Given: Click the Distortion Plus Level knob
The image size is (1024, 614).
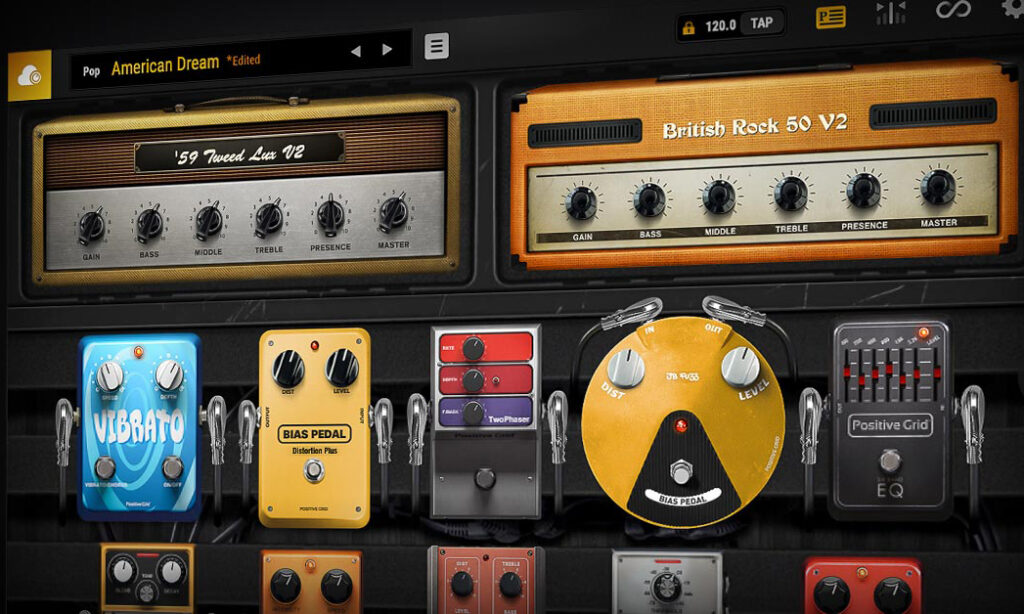Looking at the screenshot, I should 342,367.
